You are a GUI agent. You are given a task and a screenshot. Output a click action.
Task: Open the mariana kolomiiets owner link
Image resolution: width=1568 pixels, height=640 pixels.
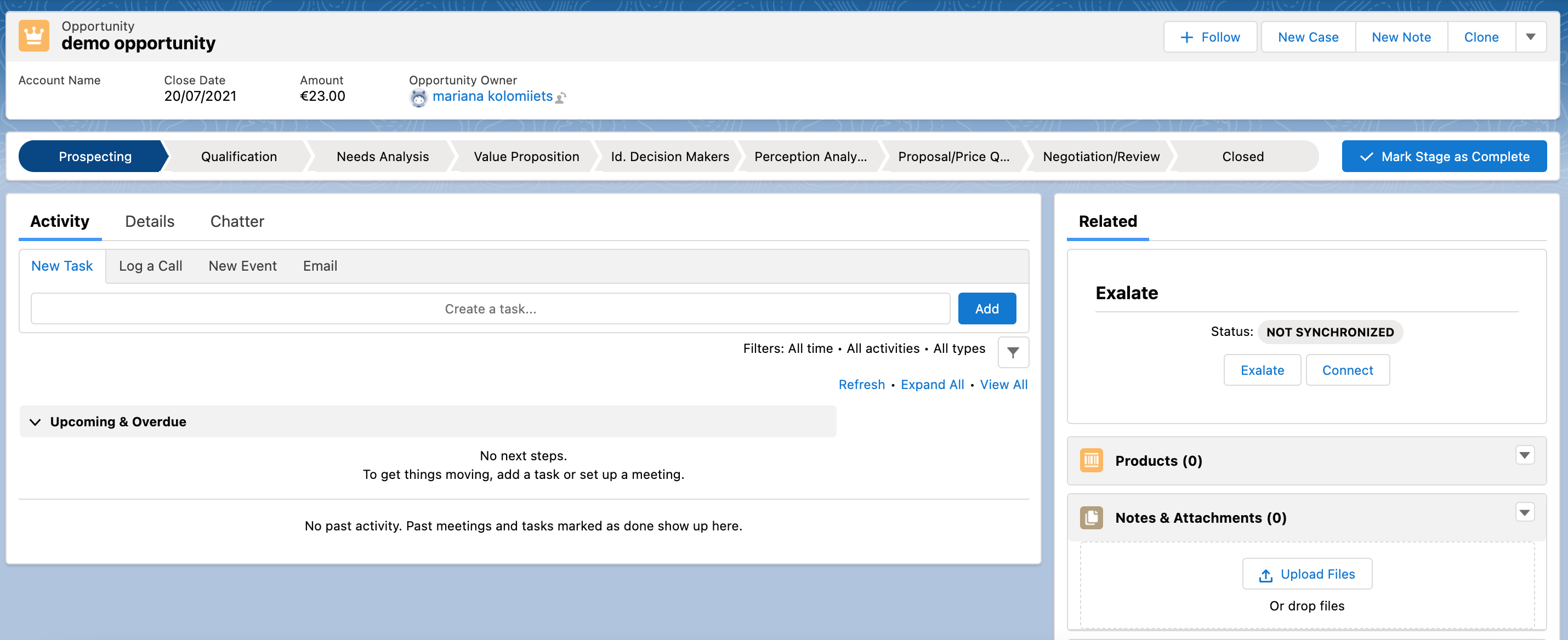click(x=492, y=96)
